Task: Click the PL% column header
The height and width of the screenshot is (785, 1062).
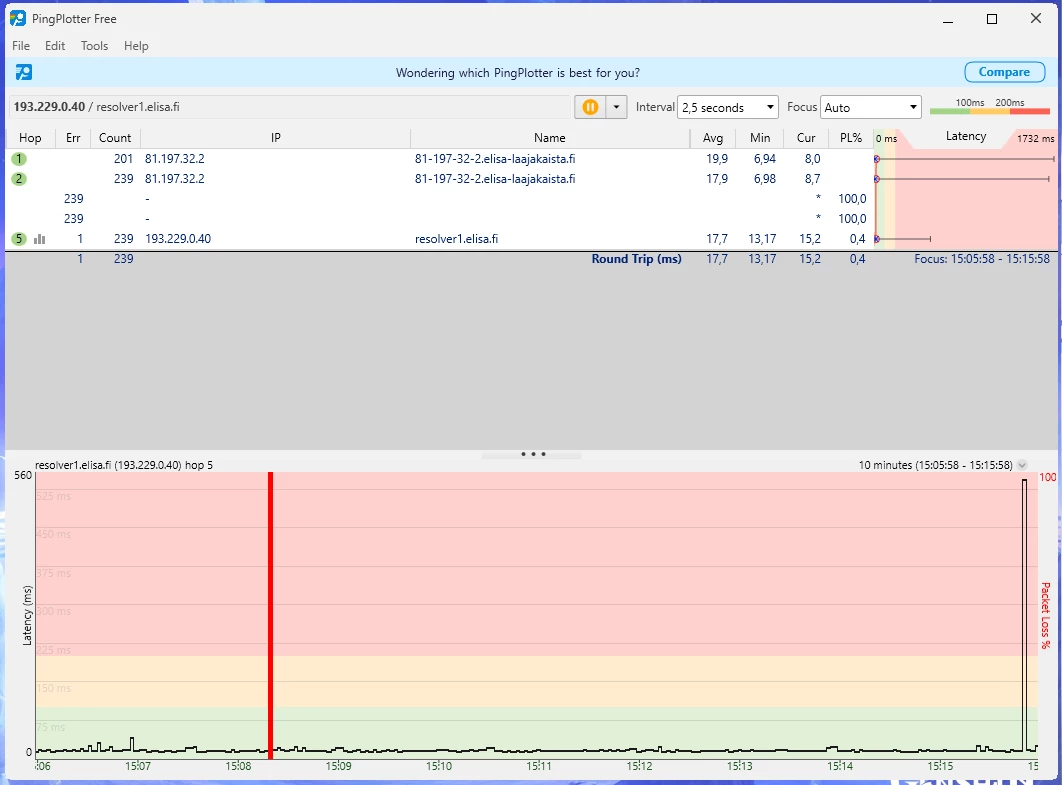Action: click(850, 138)
